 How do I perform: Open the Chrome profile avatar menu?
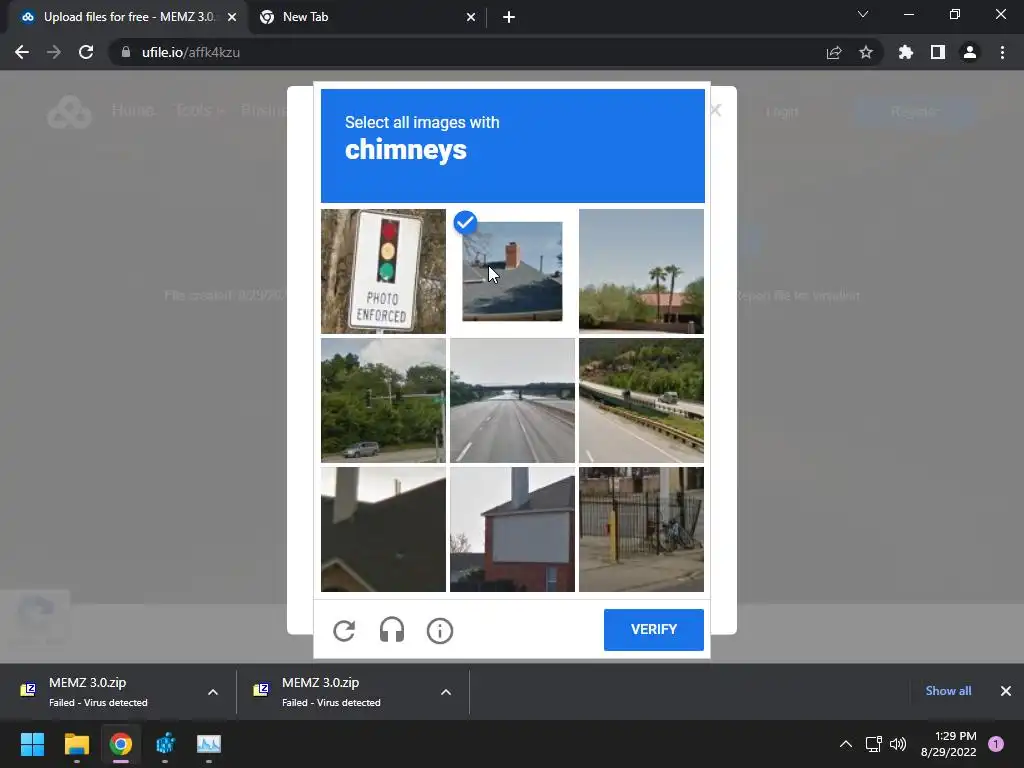tap(970, 52)
